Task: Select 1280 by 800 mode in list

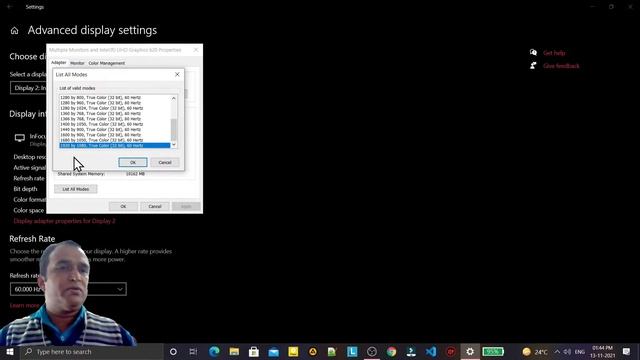Action: tap(101, 98)
